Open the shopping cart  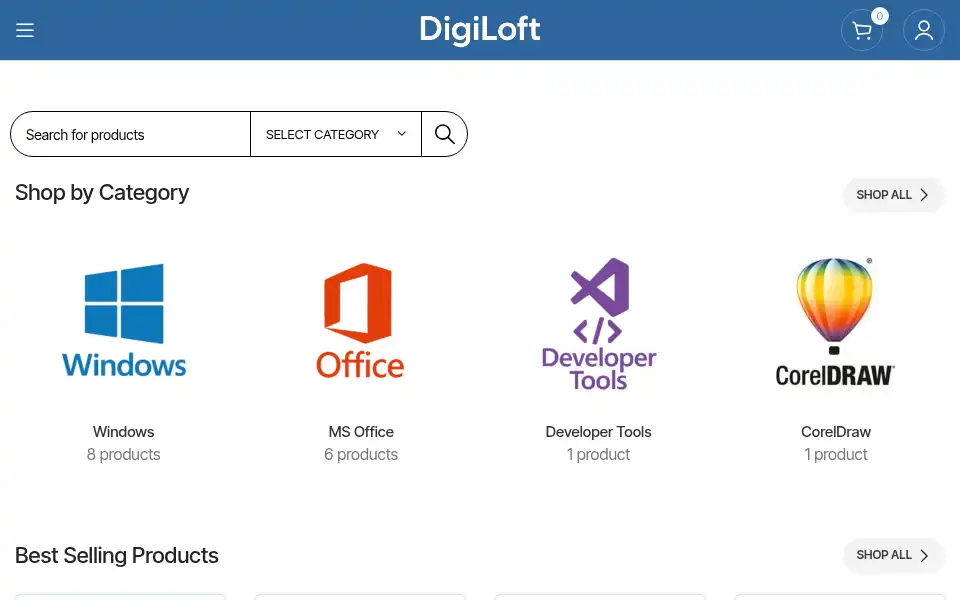tap(862, 30)
